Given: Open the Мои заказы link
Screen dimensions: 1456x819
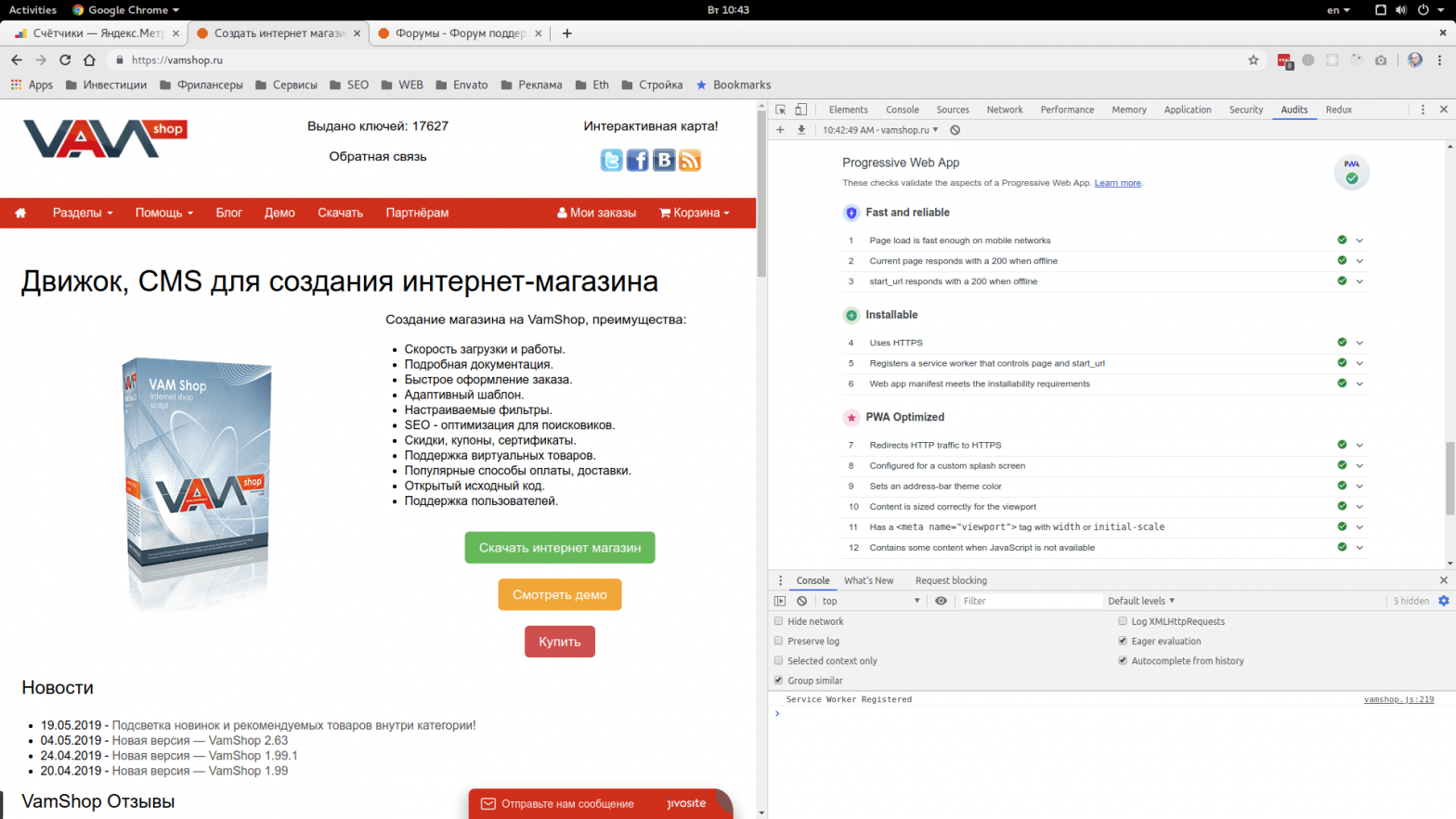Looking at the screenshot, I should (596, 213).
